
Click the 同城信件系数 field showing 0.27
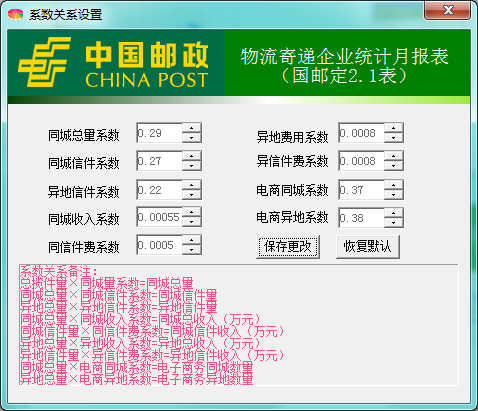point(159,161)
